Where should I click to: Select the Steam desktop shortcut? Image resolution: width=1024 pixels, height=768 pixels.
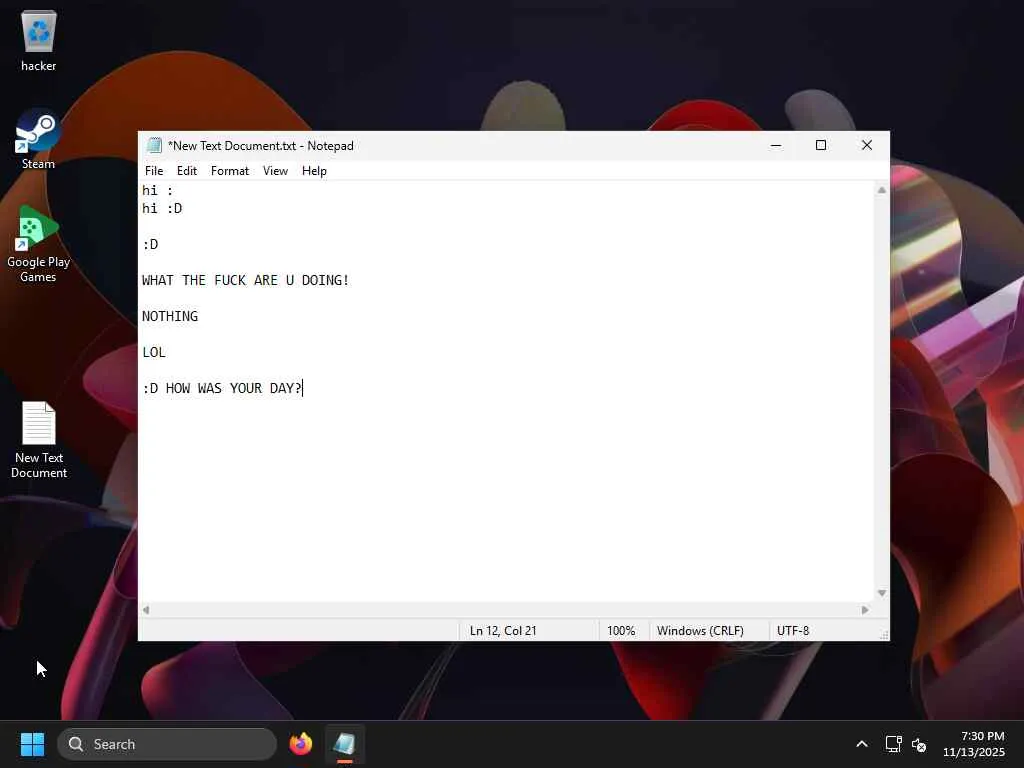coord(38,140)
